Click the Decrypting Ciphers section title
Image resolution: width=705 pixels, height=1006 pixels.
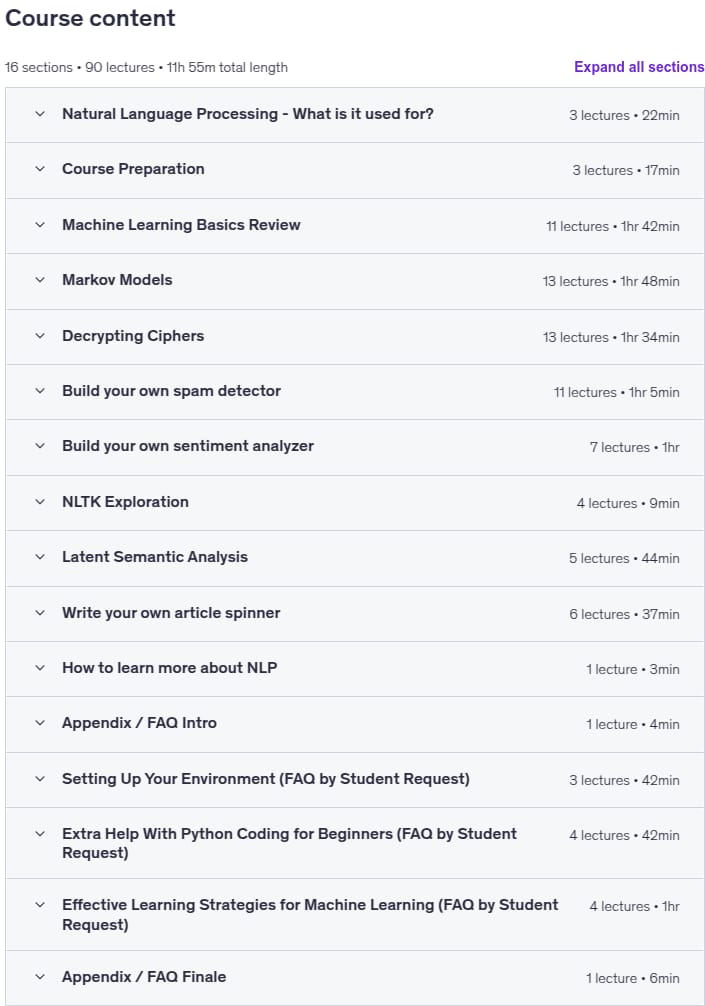click(133, 336)
